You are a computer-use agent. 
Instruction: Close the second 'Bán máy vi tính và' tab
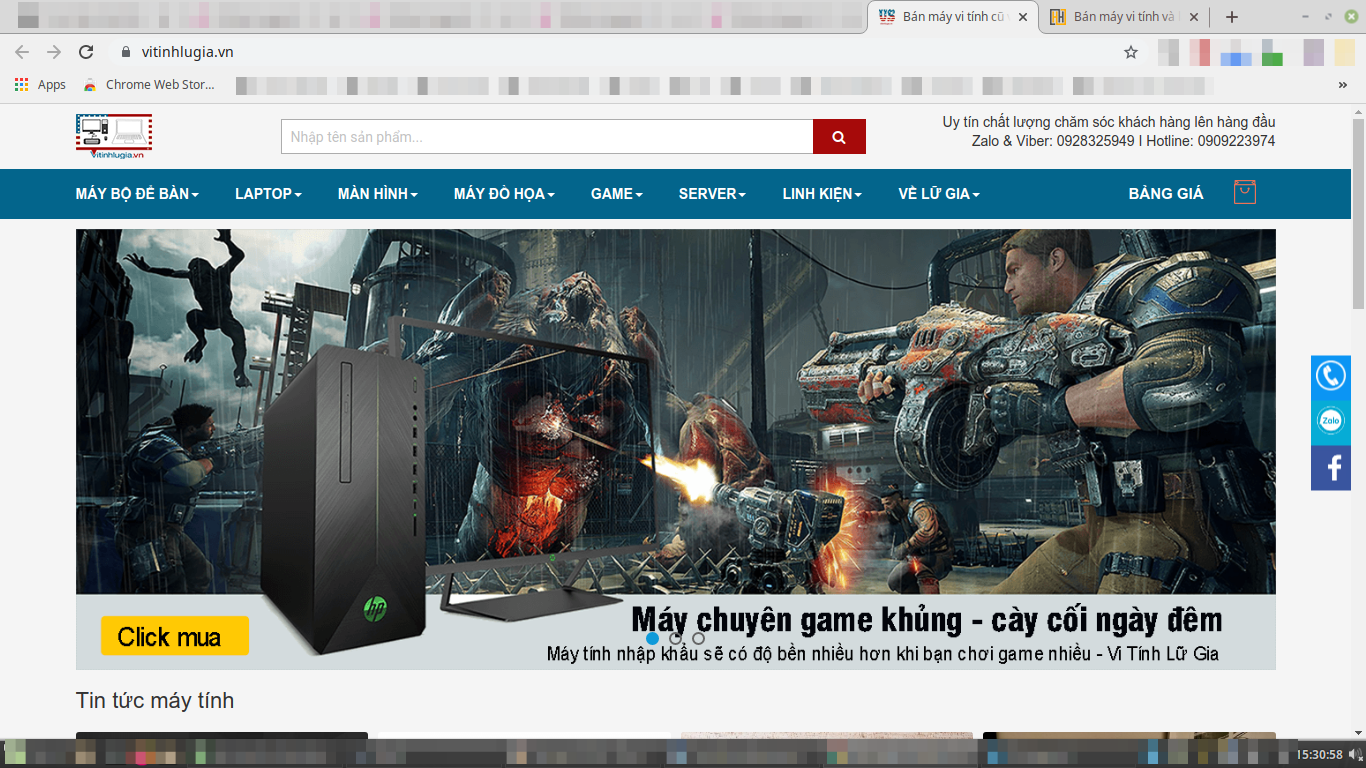1194,17
